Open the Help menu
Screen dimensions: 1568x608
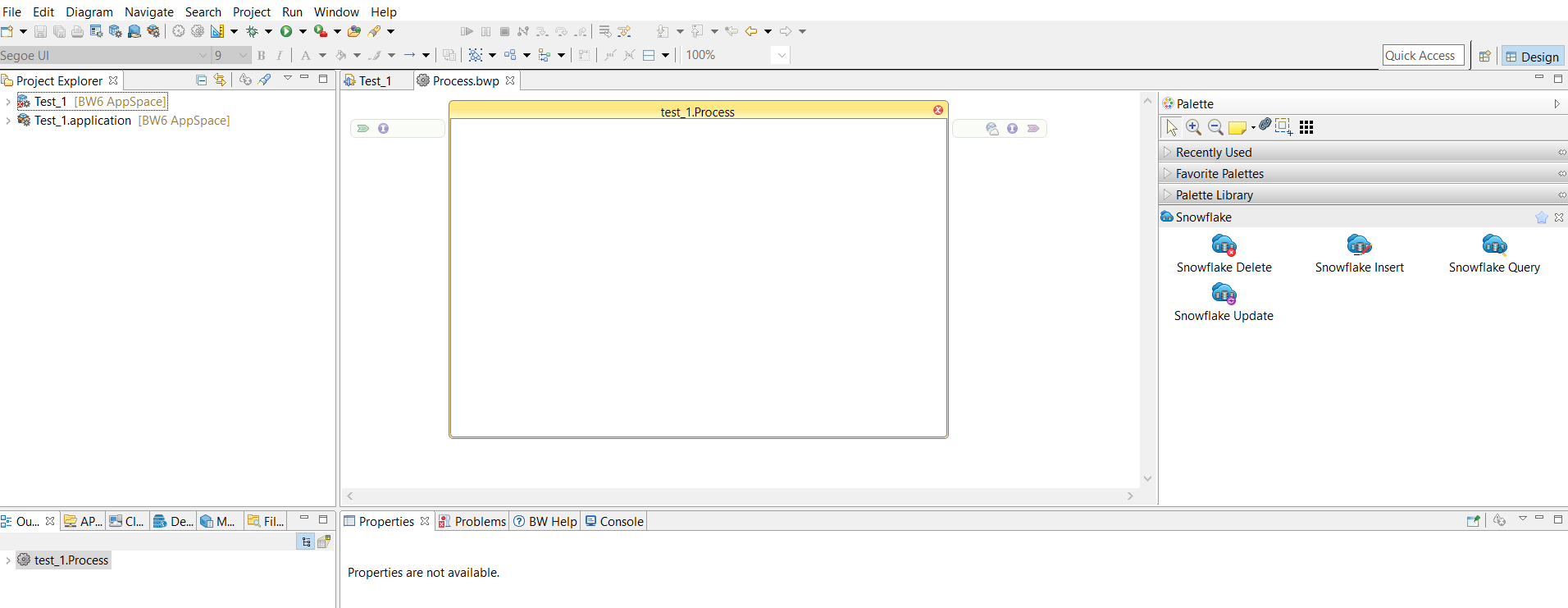point(383,11)
